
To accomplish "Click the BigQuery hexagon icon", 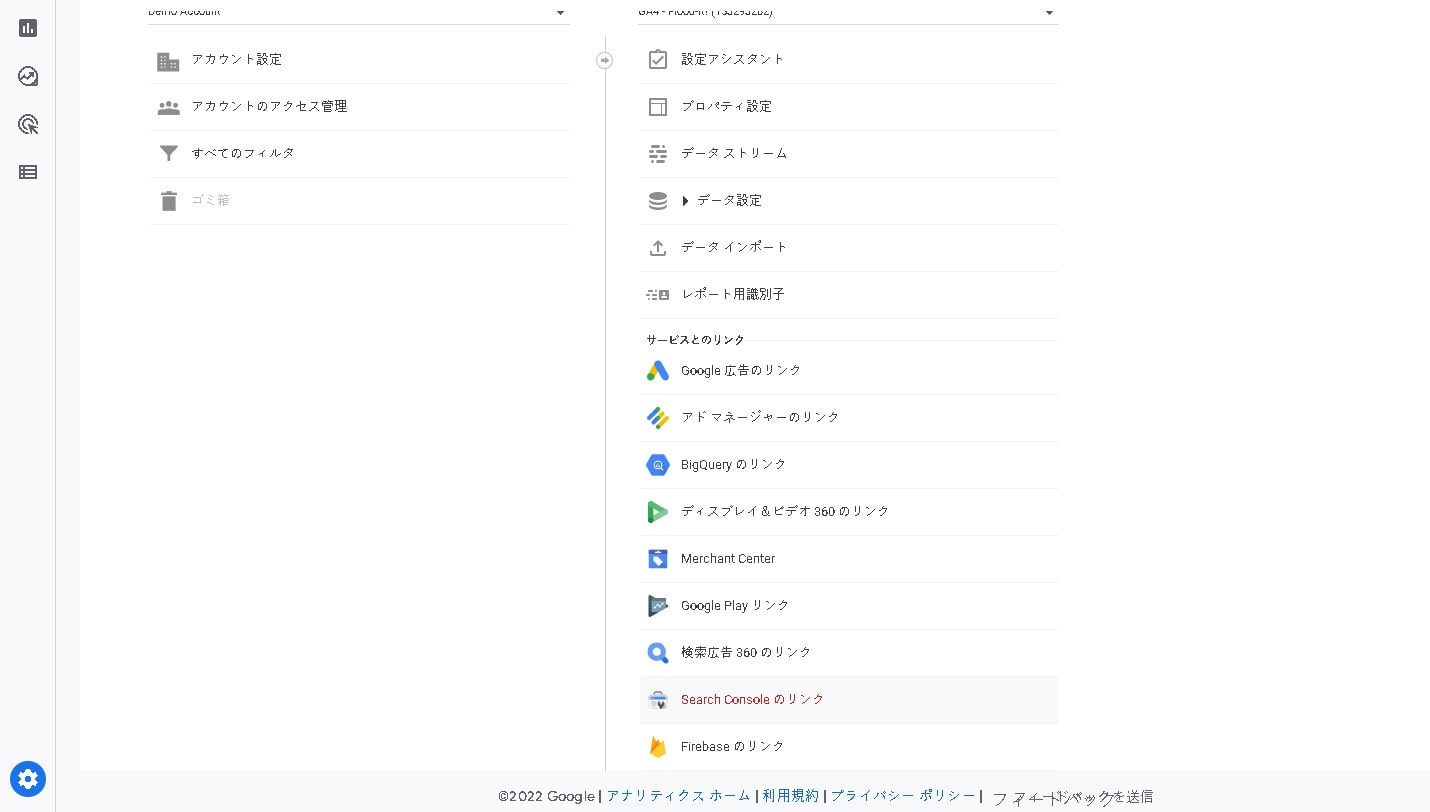I will coord(657,465).
